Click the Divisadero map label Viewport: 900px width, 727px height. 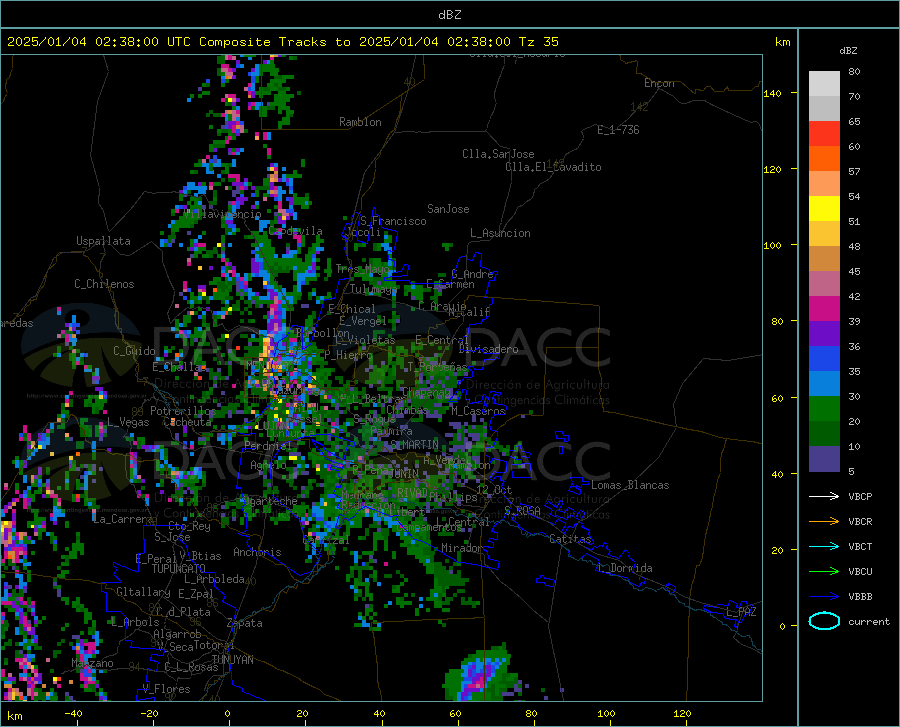pos(488,349)
